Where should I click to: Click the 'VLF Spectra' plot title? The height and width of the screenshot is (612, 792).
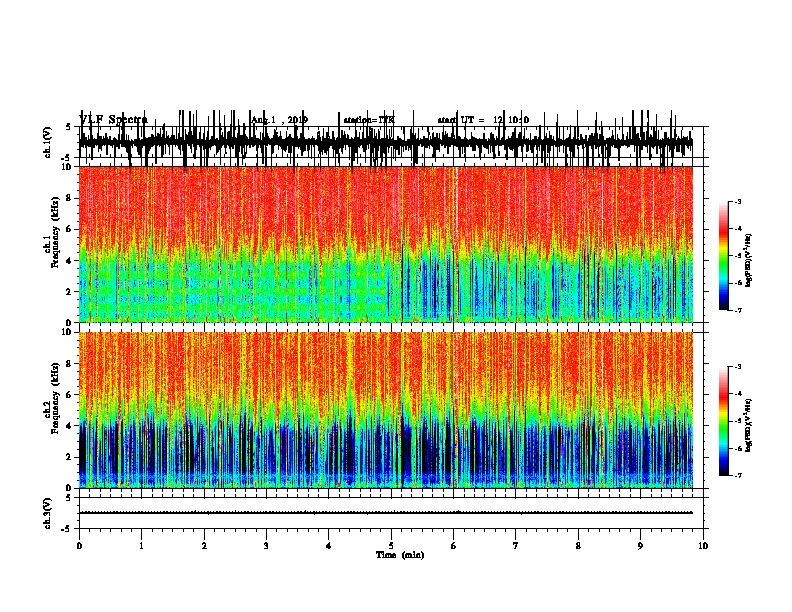pos(114,120)
